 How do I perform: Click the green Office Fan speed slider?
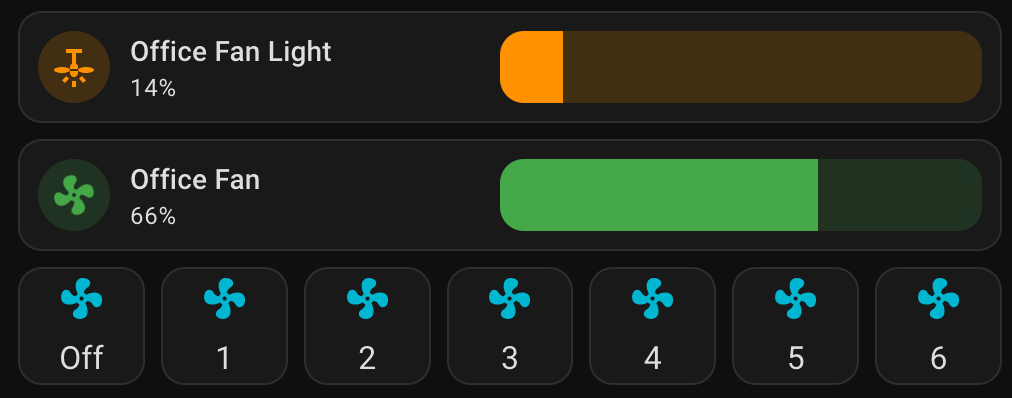coord(741,195)
